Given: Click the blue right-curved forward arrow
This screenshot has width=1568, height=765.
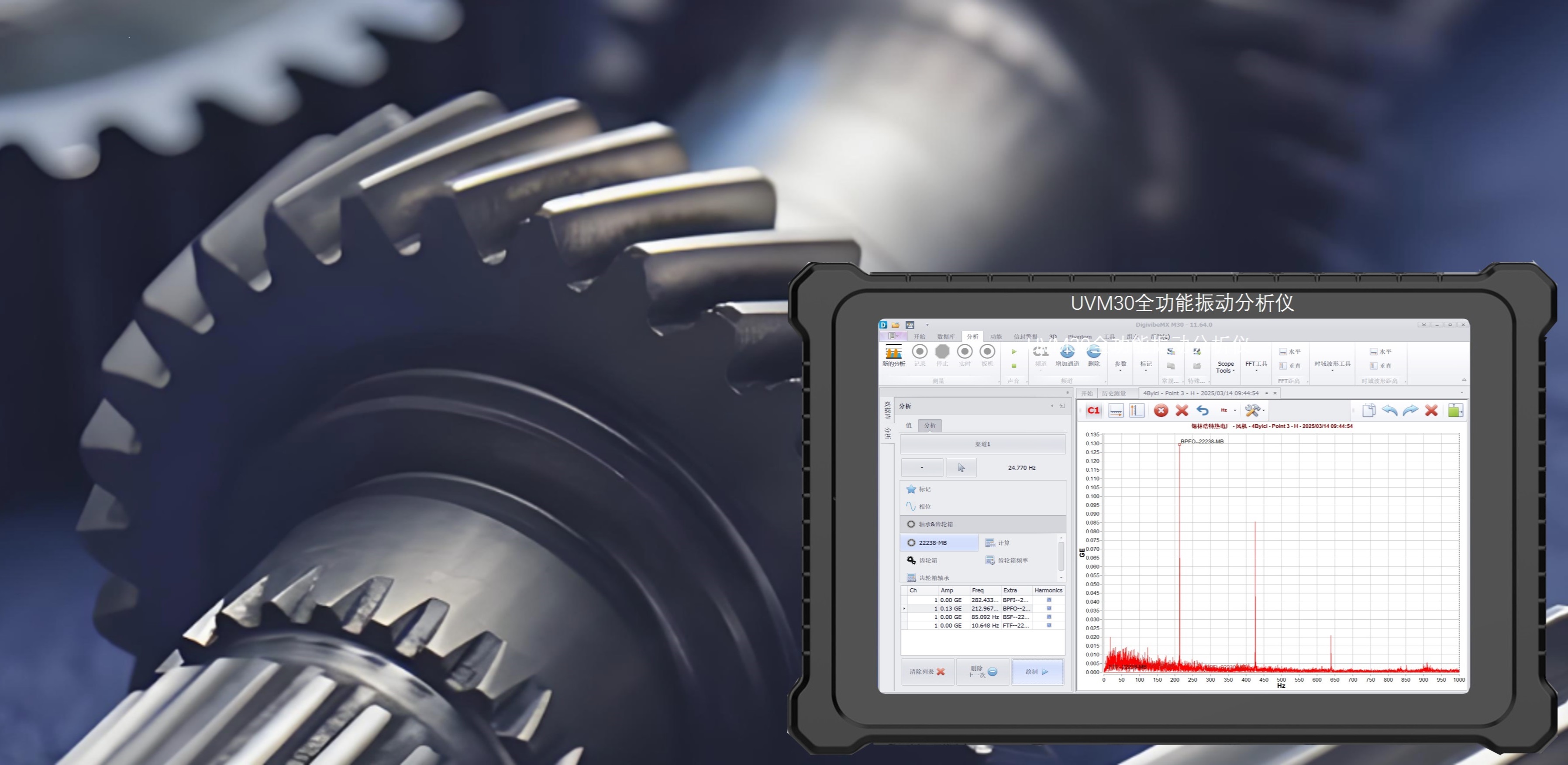Looking at the screenshot, I should tap(1410, 411).
